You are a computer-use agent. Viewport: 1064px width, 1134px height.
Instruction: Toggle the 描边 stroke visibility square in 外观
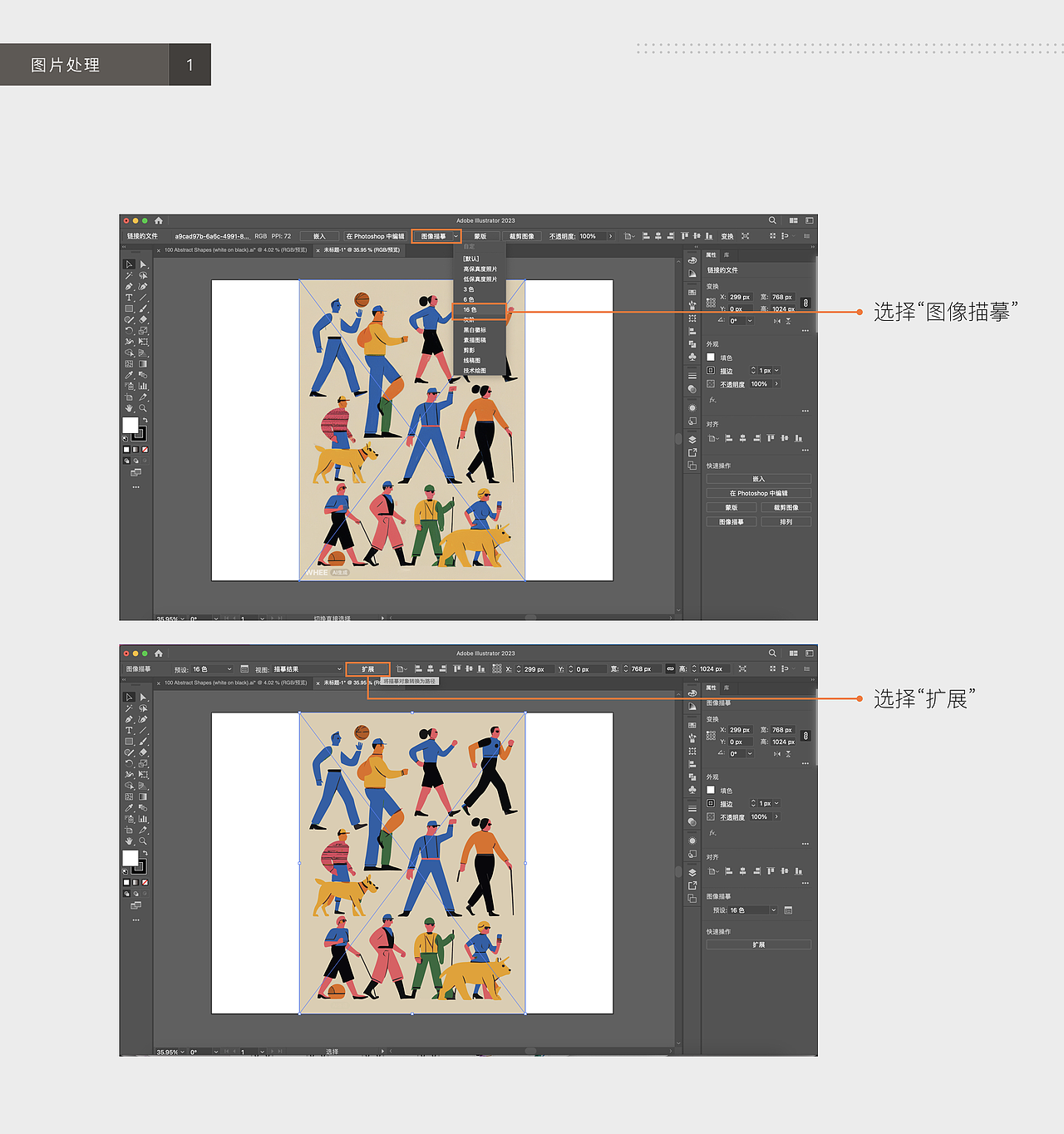click(711, 371)
